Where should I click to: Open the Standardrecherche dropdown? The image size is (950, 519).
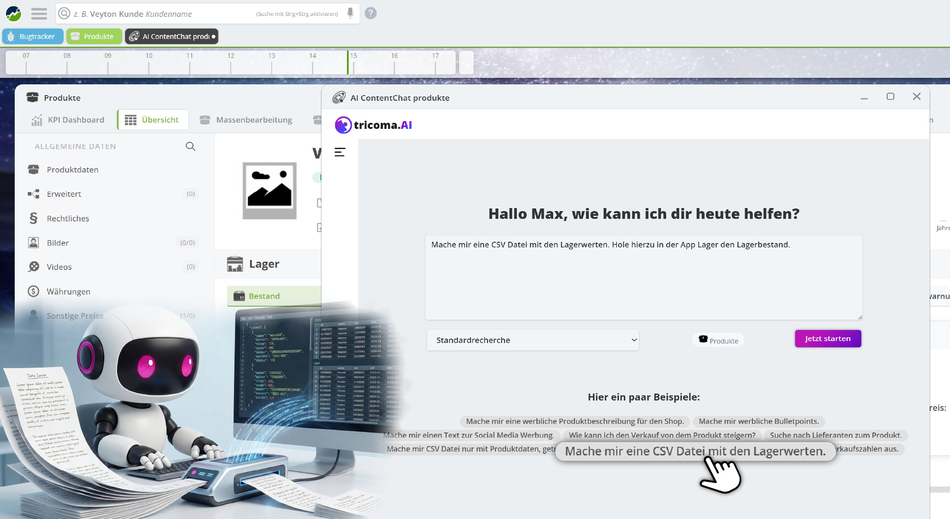click(x=533, y=340)
